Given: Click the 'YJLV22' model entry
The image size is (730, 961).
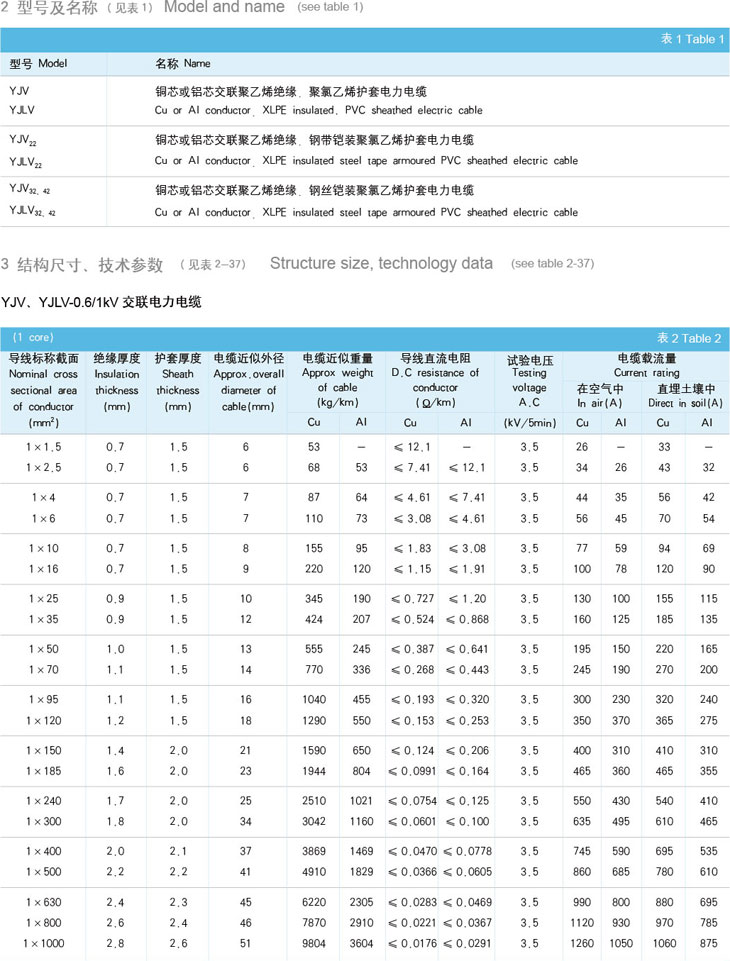Looking at the screenshot, I should (25, 162).
